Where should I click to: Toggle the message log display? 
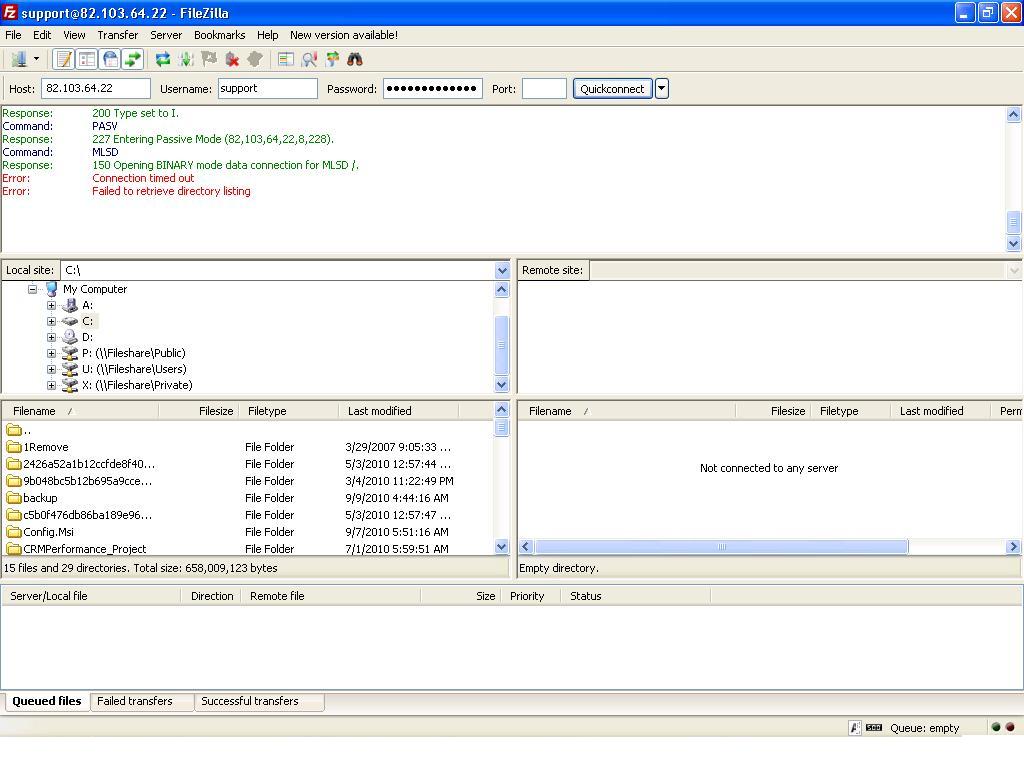coord(64,60)
